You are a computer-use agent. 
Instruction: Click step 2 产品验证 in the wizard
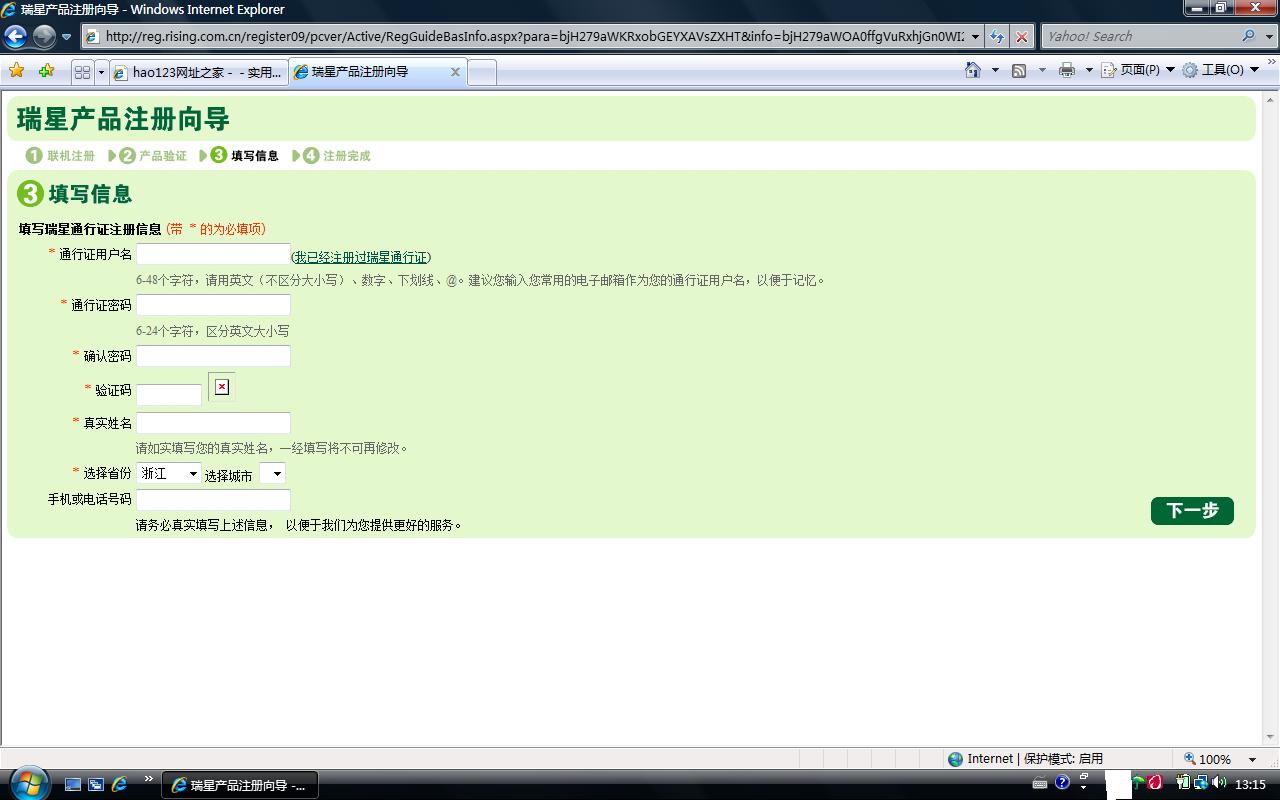click(152, 155)
